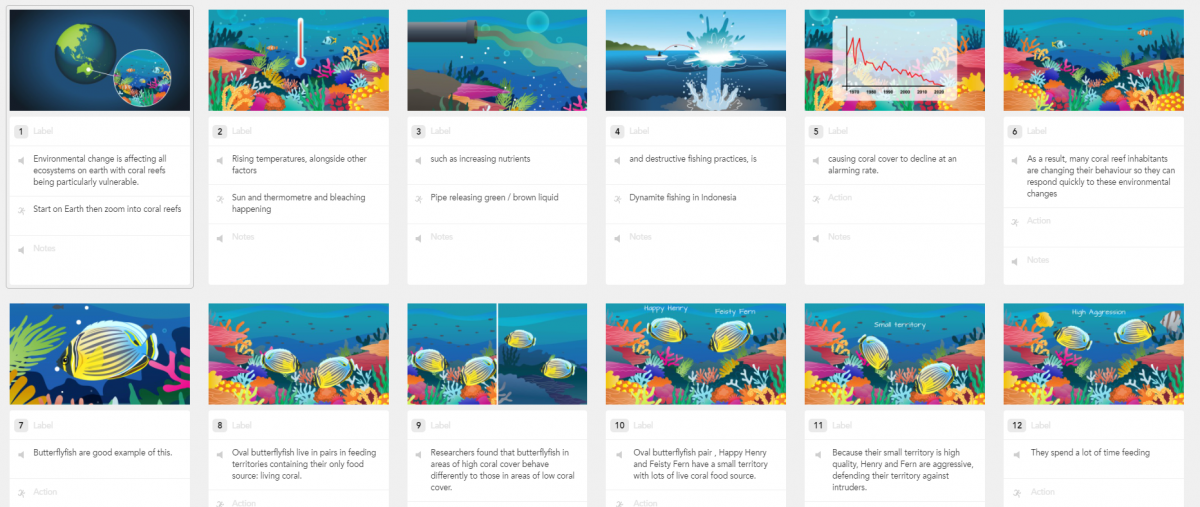
Task: Click the Notes icon in frame 1
Action: click(20, 248)
